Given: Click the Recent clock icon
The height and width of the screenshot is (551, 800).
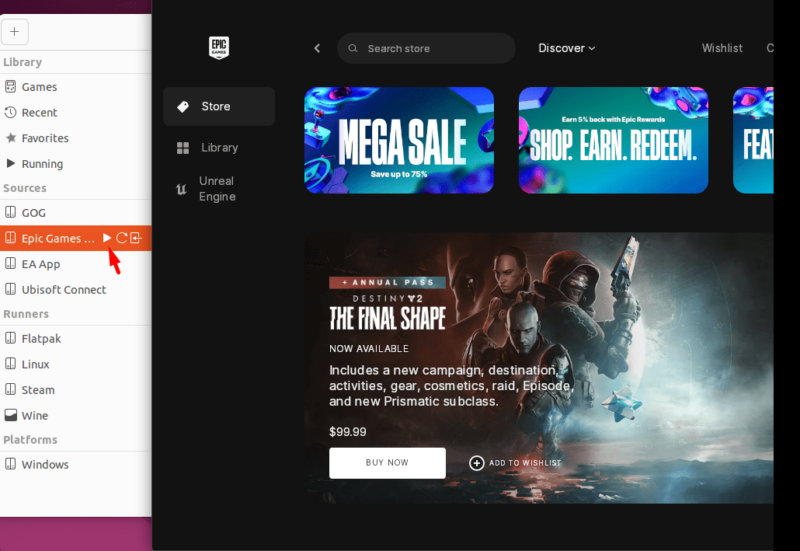Looking at the screenshot, I should (x=10, y=112).
